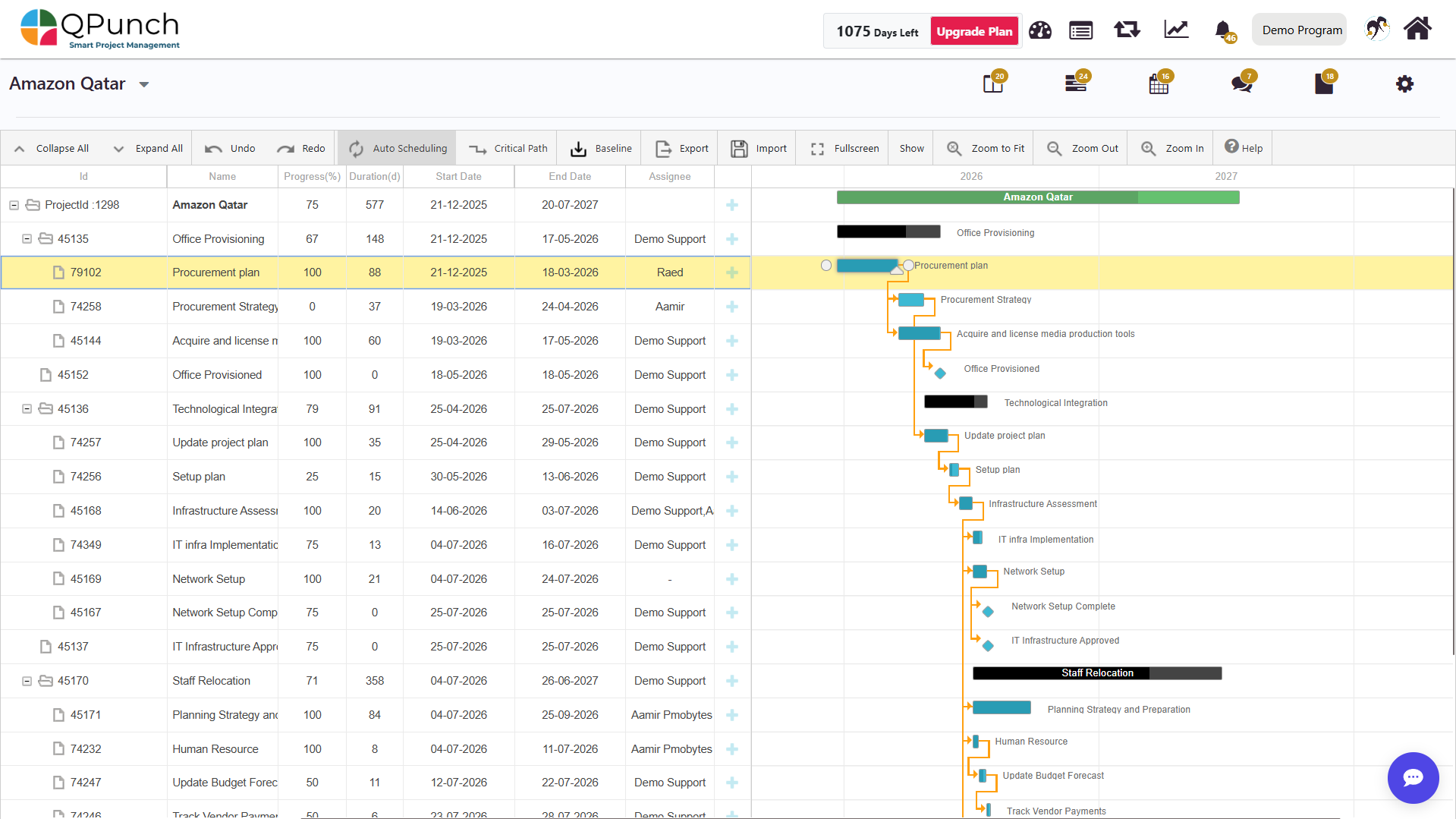Open the Amazon Qatar project dropdown
The height and width of the screenshot is (819, 1456).
point(144,84)
